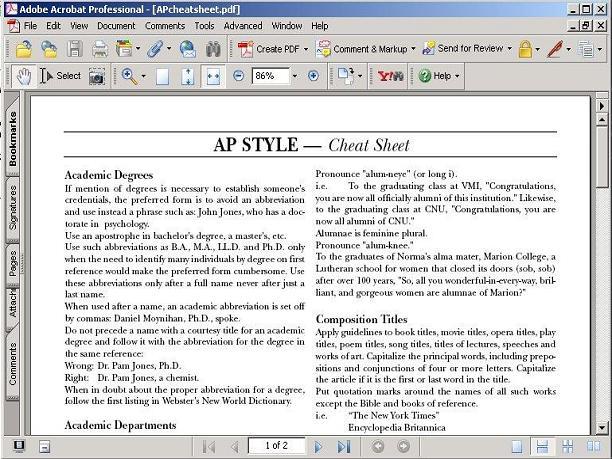Select the Zoom In magnifier tool
Viewport: 612px width, 459px height.
129,76
